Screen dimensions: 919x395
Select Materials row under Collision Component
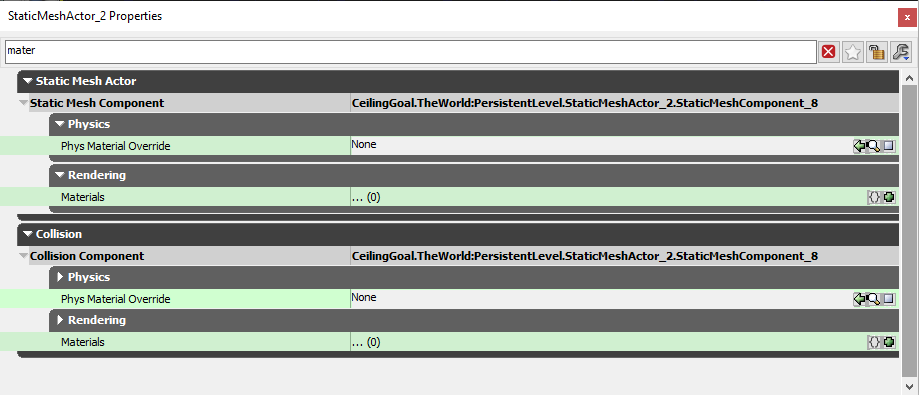(83, 342)
